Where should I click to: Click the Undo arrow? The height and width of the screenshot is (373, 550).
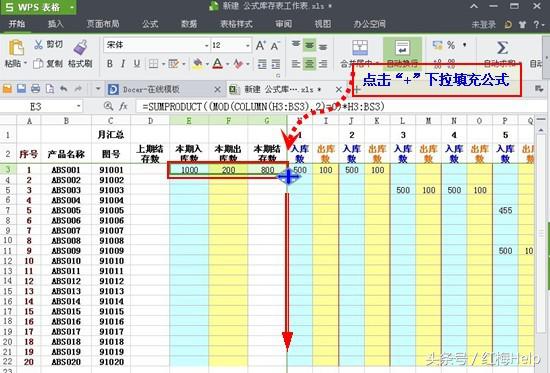63,89
